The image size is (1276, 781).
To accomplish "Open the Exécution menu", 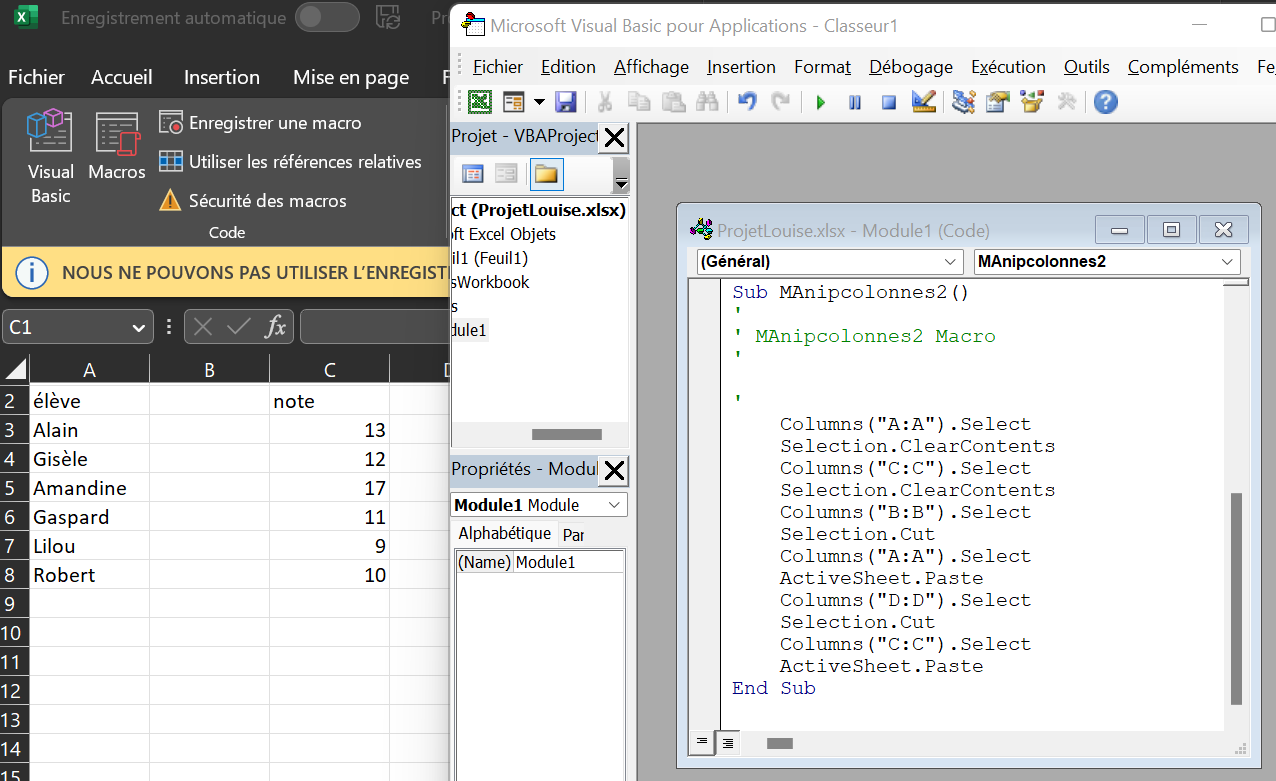I will (x=1008, y=67).
